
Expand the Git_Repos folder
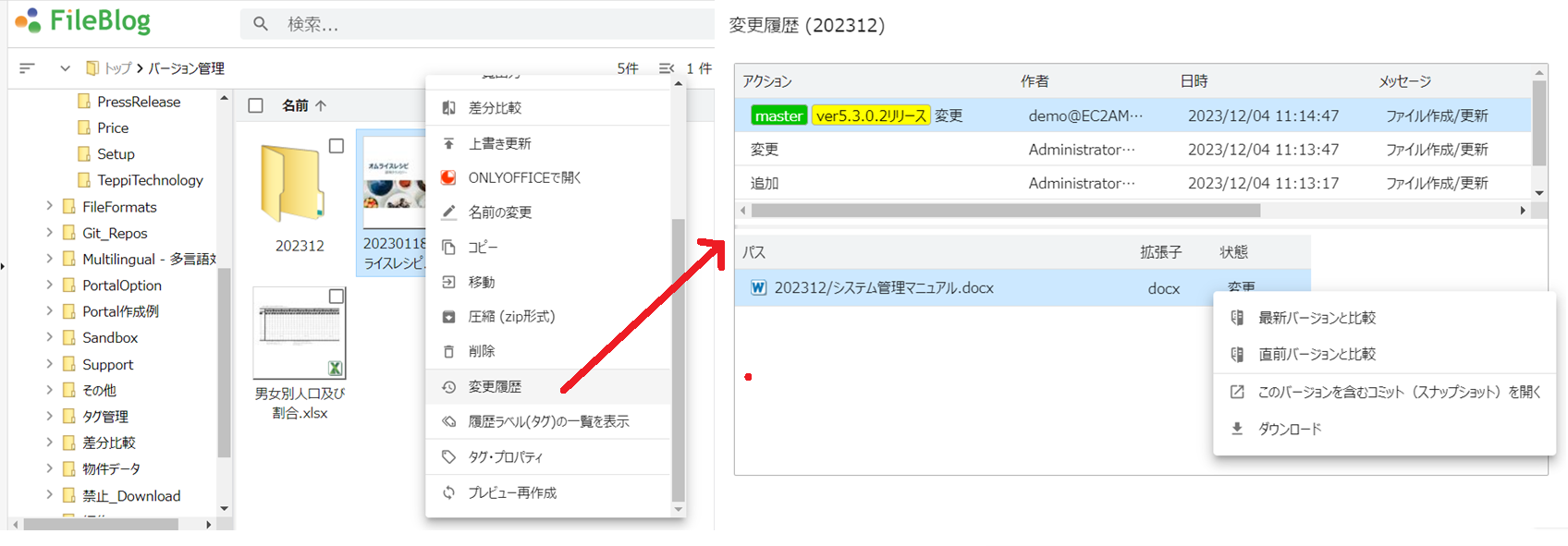pos(50,233)
